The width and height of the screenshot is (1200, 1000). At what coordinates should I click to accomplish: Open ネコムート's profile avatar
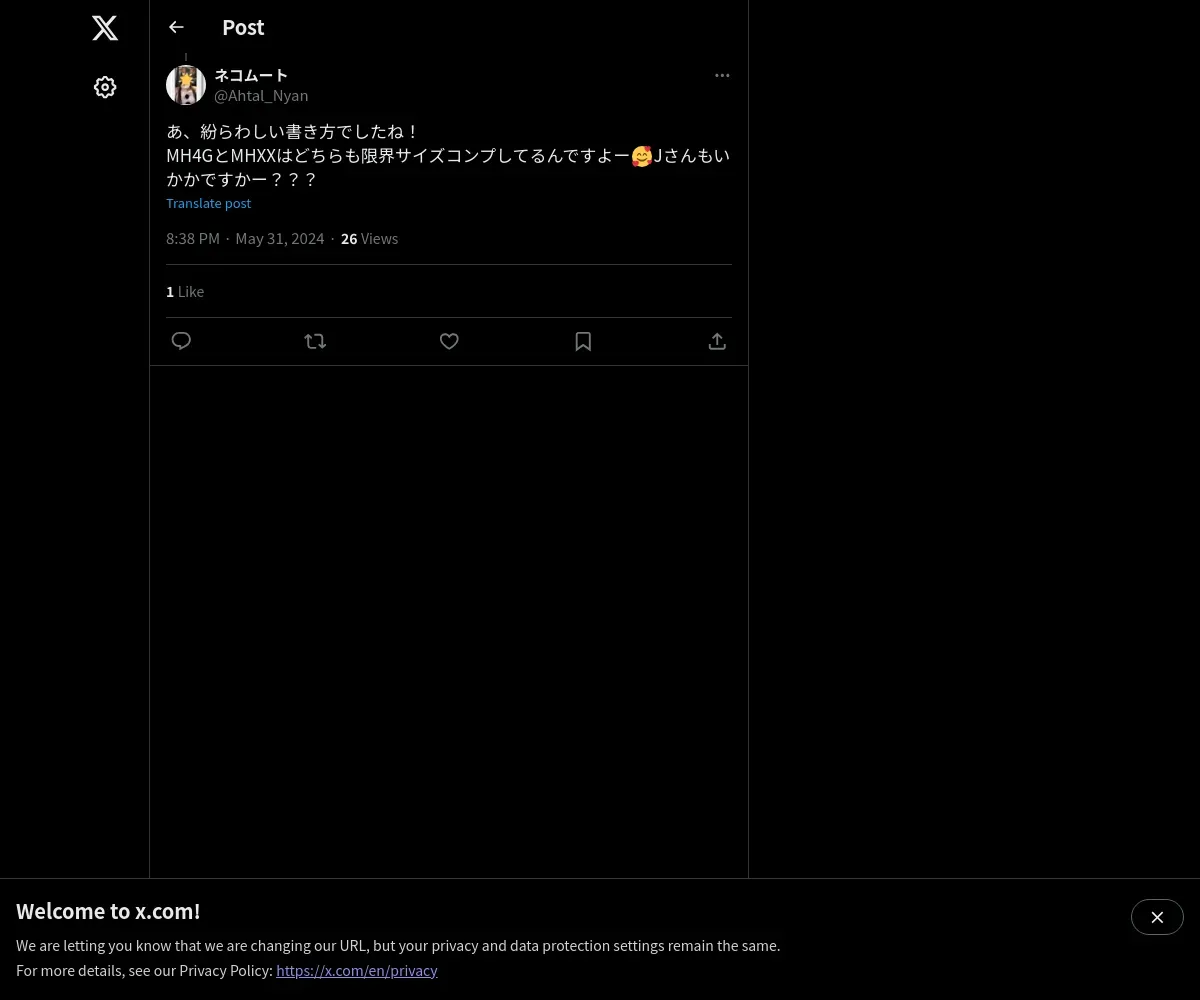click(x=186, y=85)
